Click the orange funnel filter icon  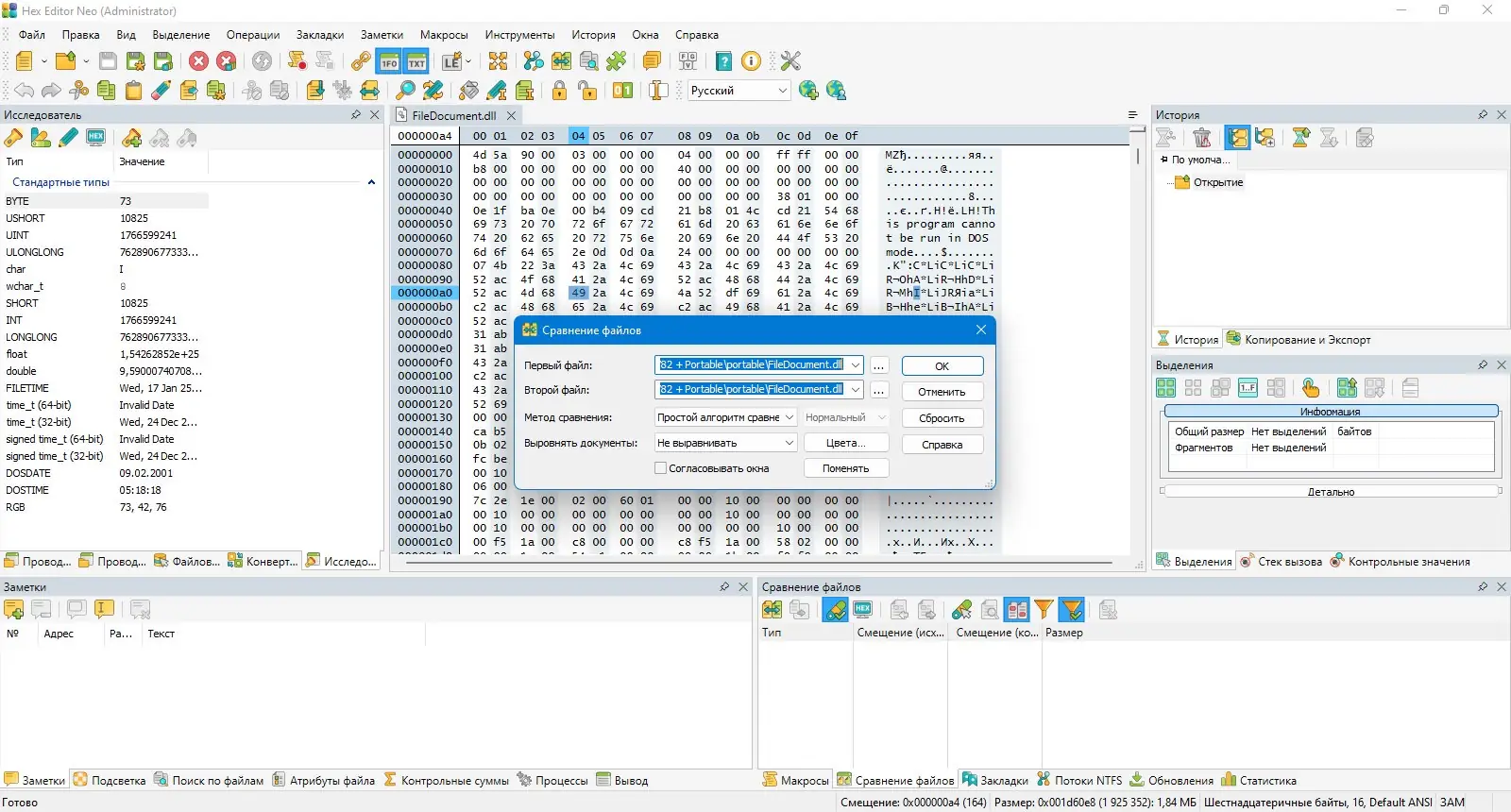click(x=1044, y=610)
